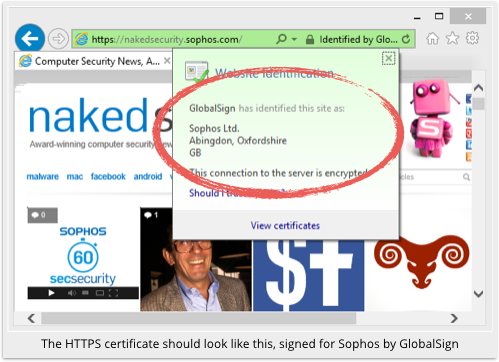Click the 'Identified by Glo...' label
This screenshot has width=499, height=362.
[358, 40]
